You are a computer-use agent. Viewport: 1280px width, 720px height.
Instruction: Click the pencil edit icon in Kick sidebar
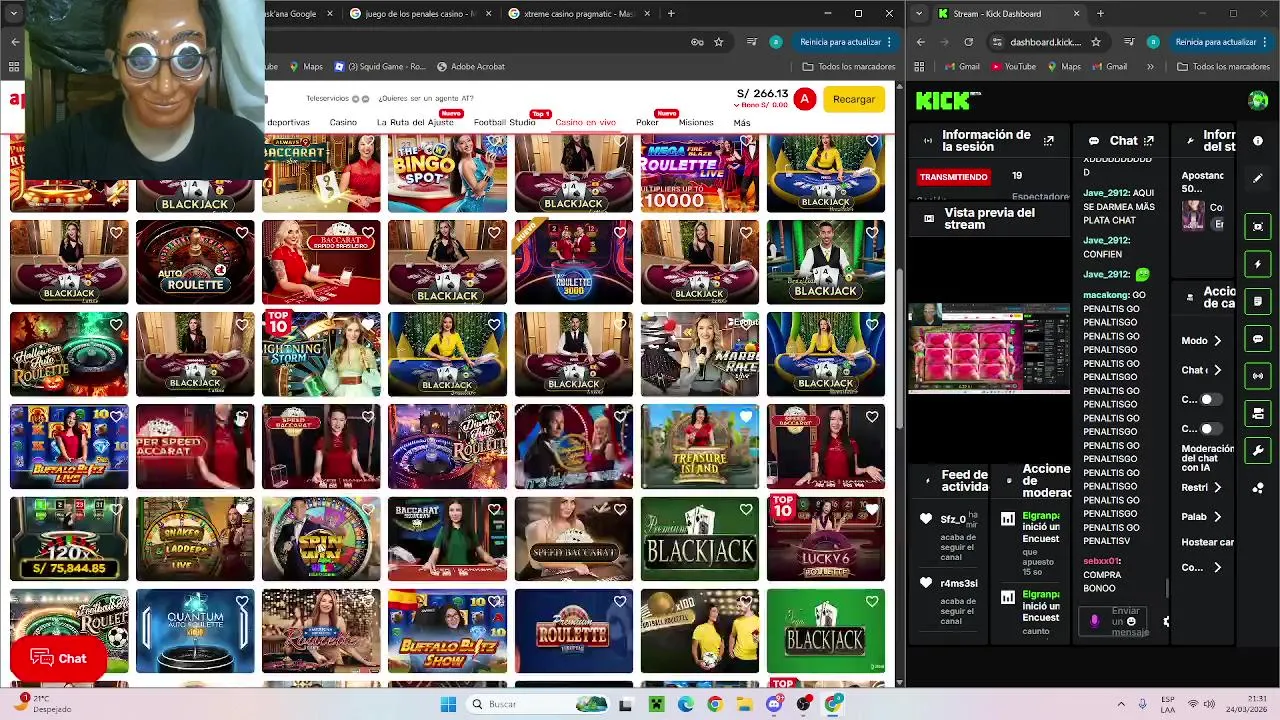(1258, 178)
